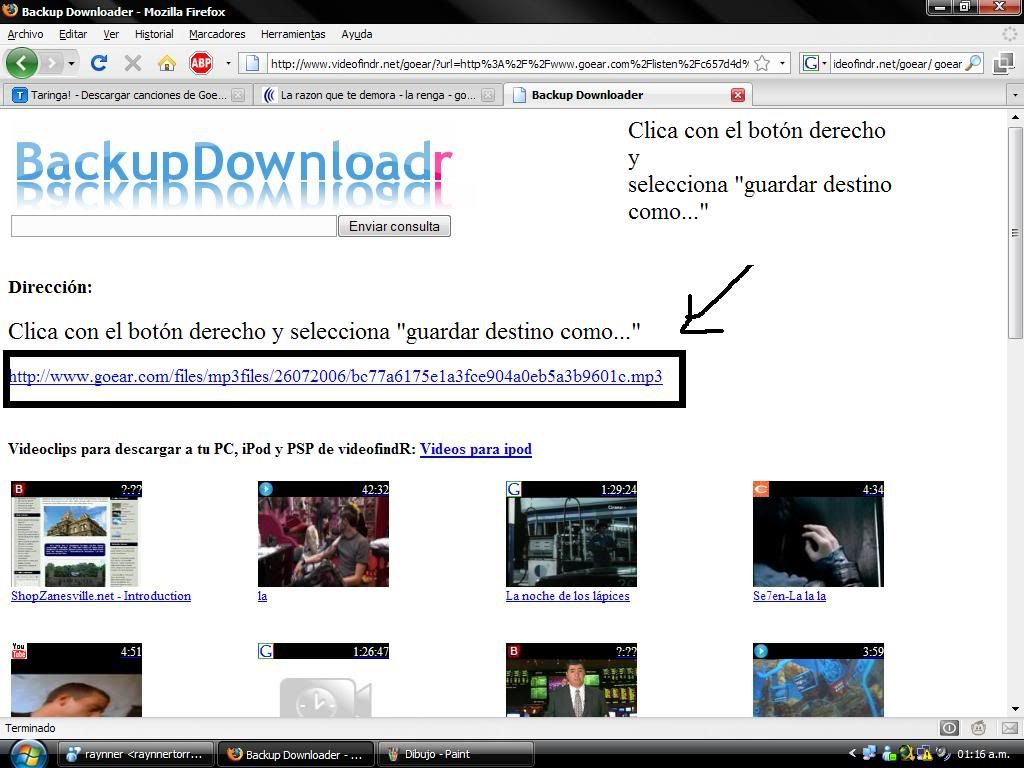Click the search magnifier icon
The image size is (1024, 768).
tap(973, 63)
